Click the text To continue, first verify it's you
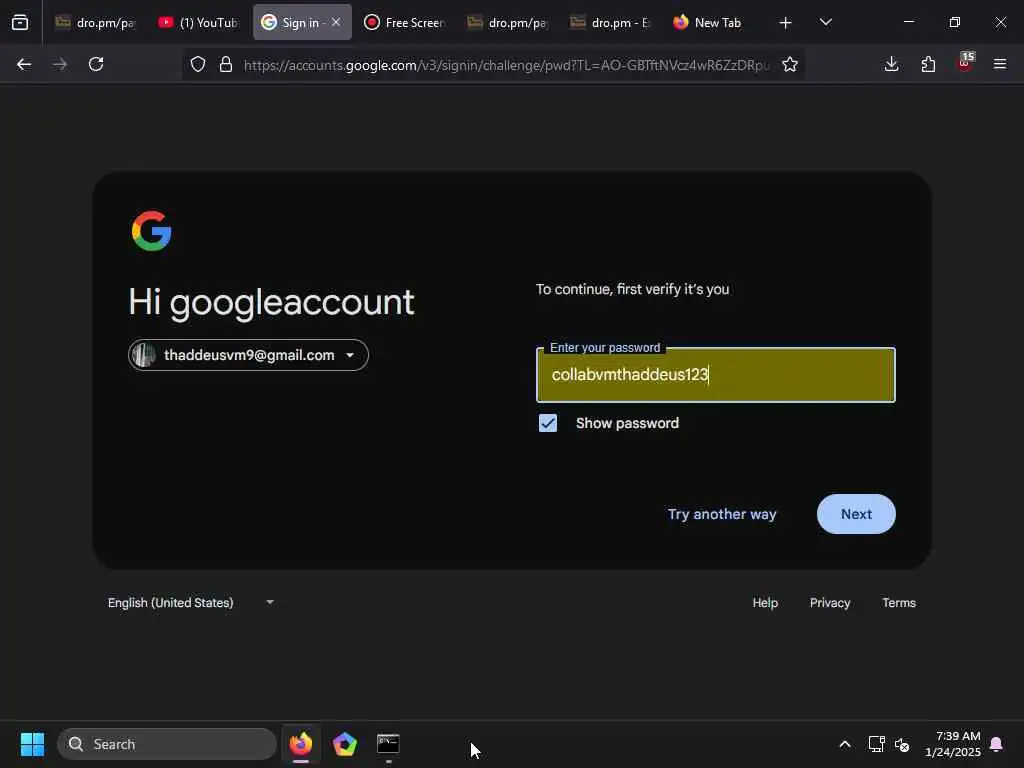Image resolution: width=1024 pixels, height=768 pixels. point(632,289)
